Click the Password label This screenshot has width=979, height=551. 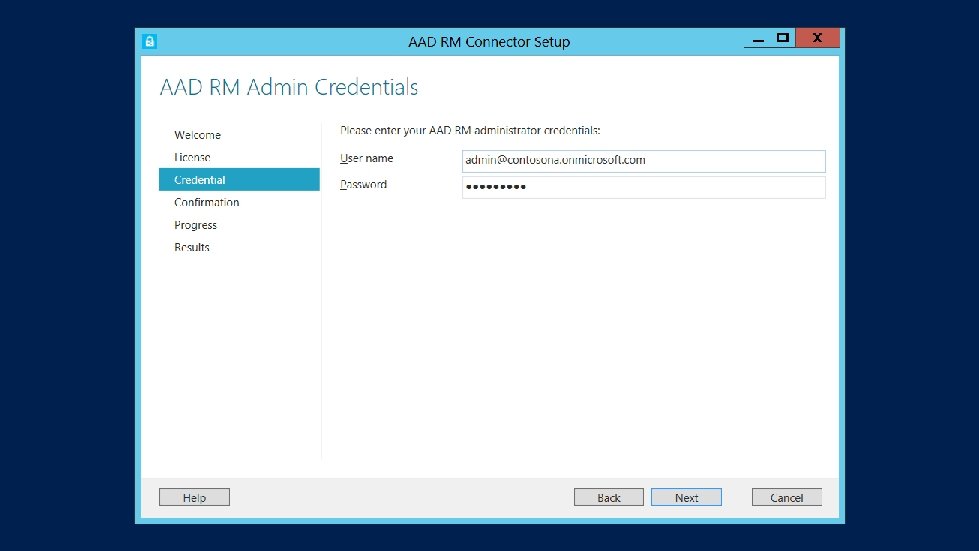click(x=363, y=185)
